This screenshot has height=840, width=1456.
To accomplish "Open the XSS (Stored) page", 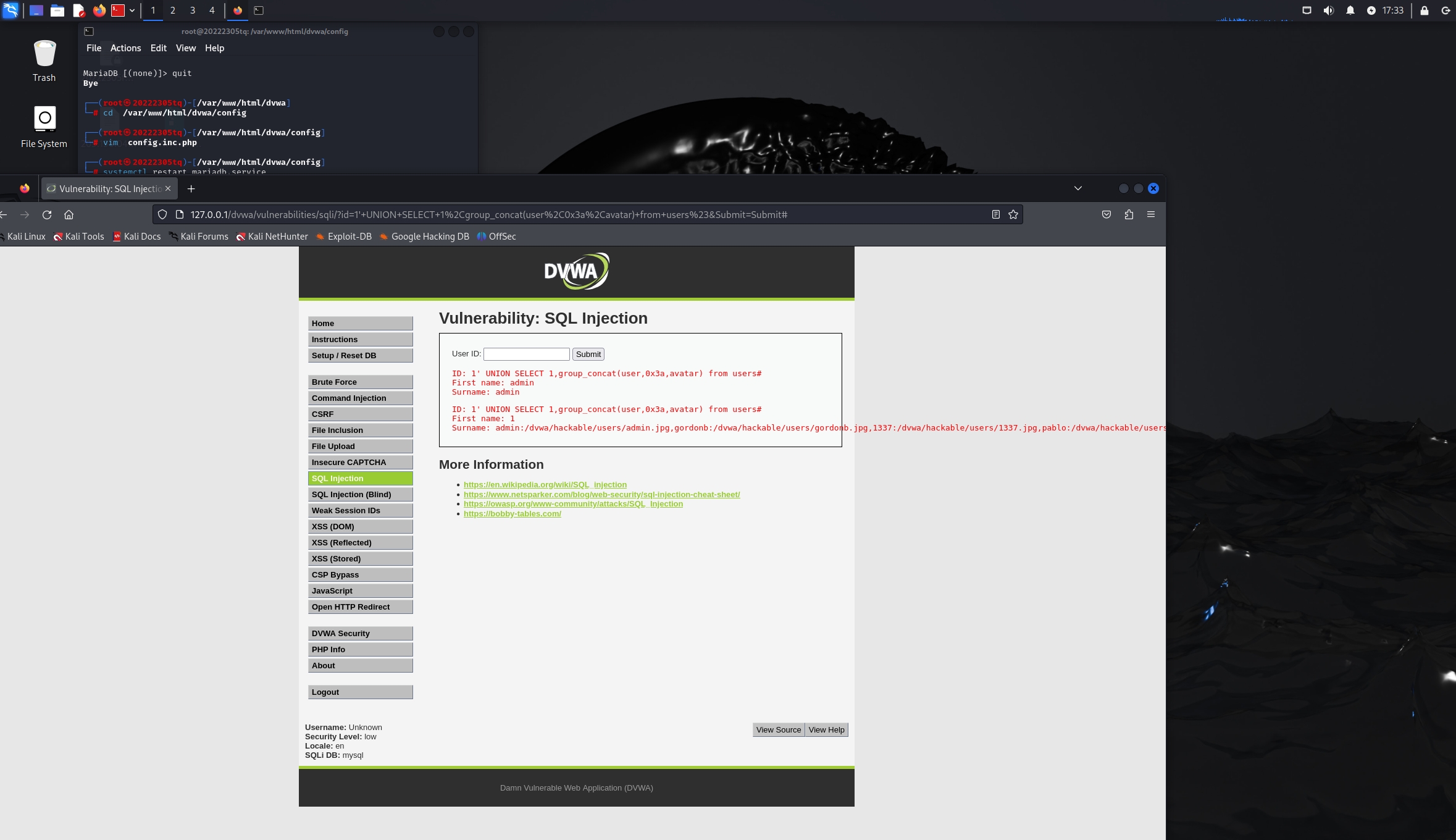I will click(361, 559).
